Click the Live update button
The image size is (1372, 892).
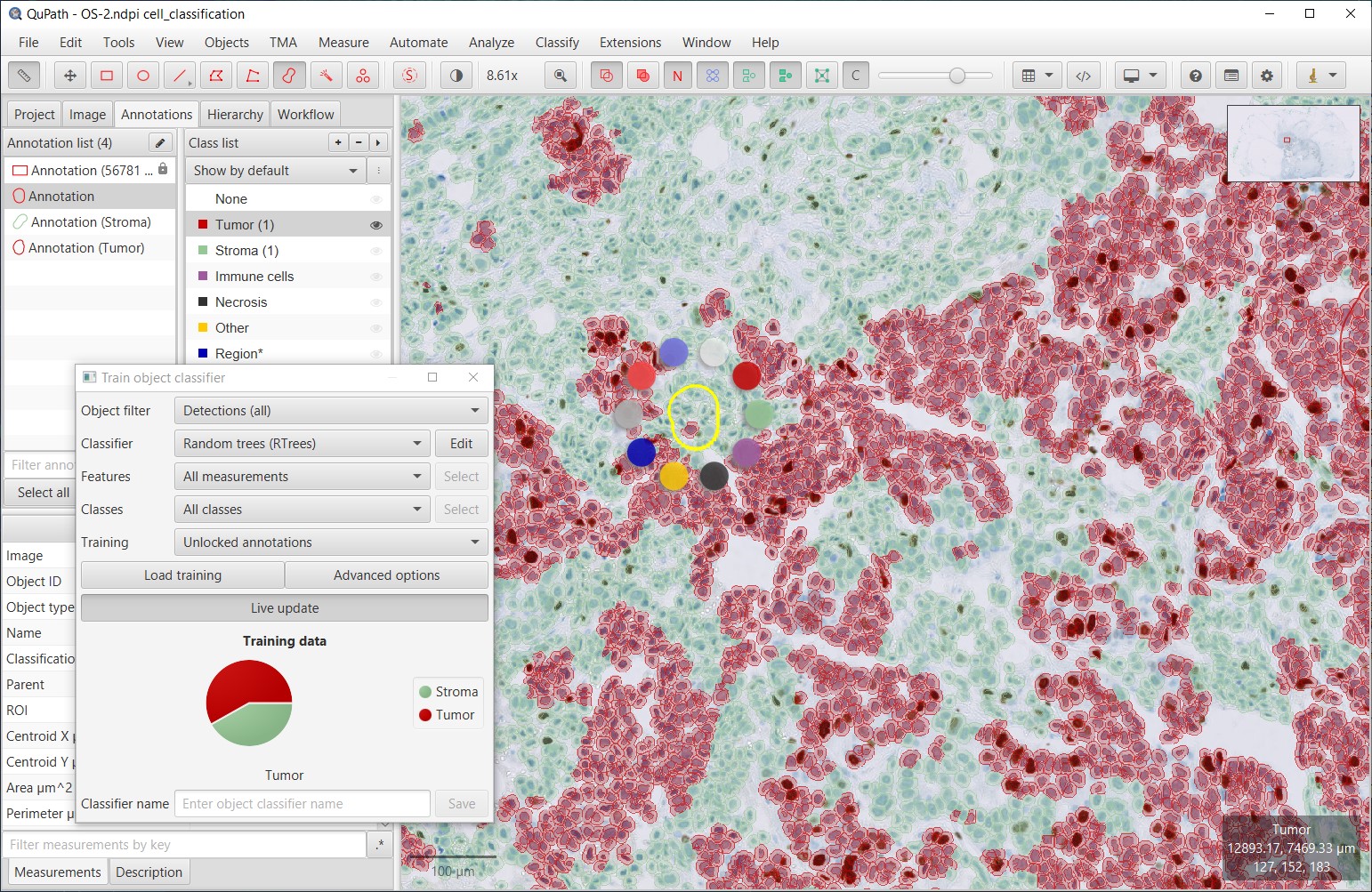(285, 608)
